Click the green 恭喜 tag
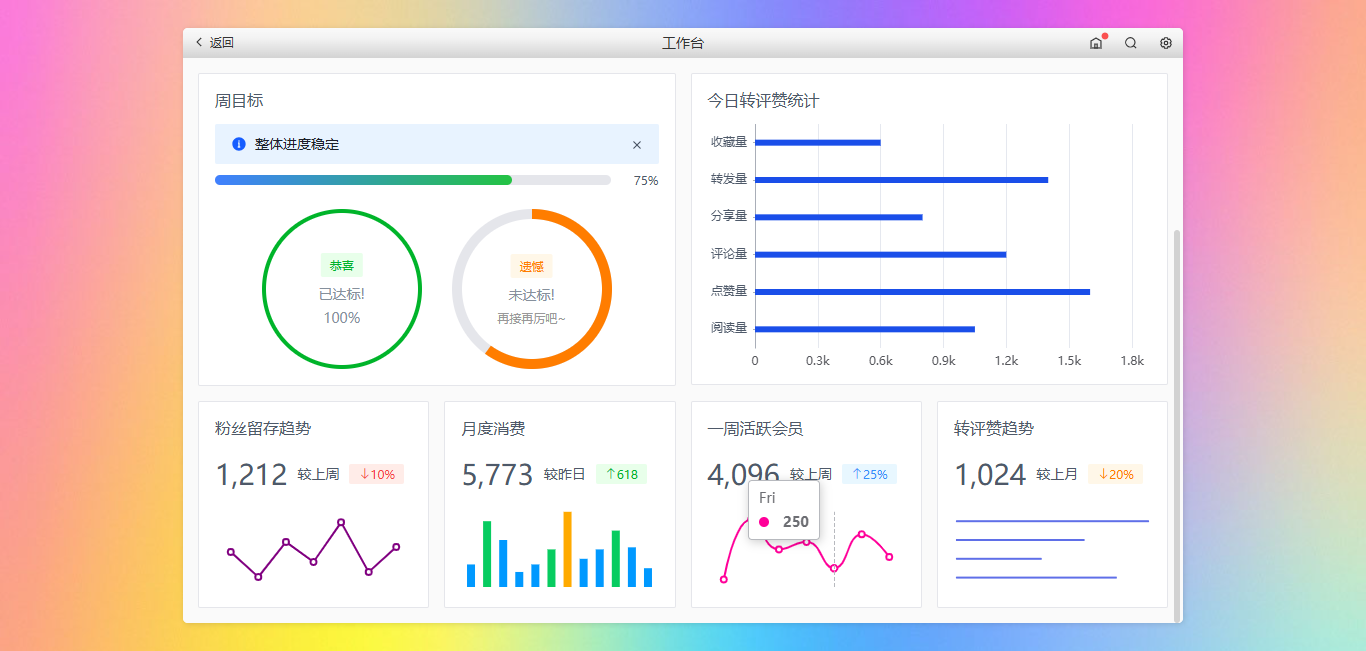This screenshot has height=651, width=1366. [x=342, y=266]
